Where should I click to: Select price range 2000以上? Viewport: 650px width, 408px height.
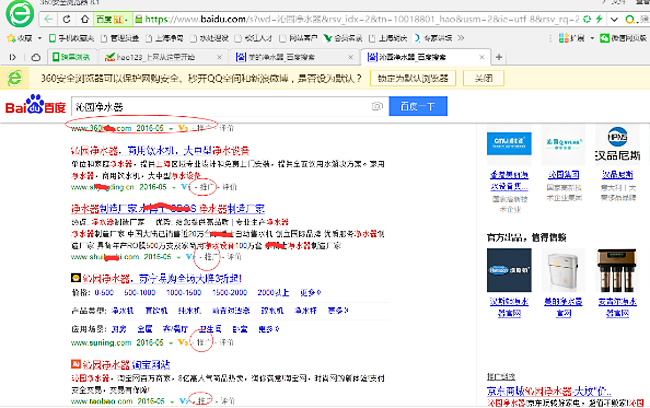273,293
